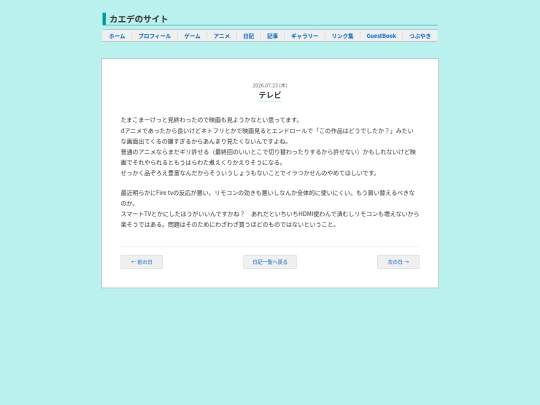540x405 pixels.
Task: Open the GuestBook page
Action: pos(381,36)
